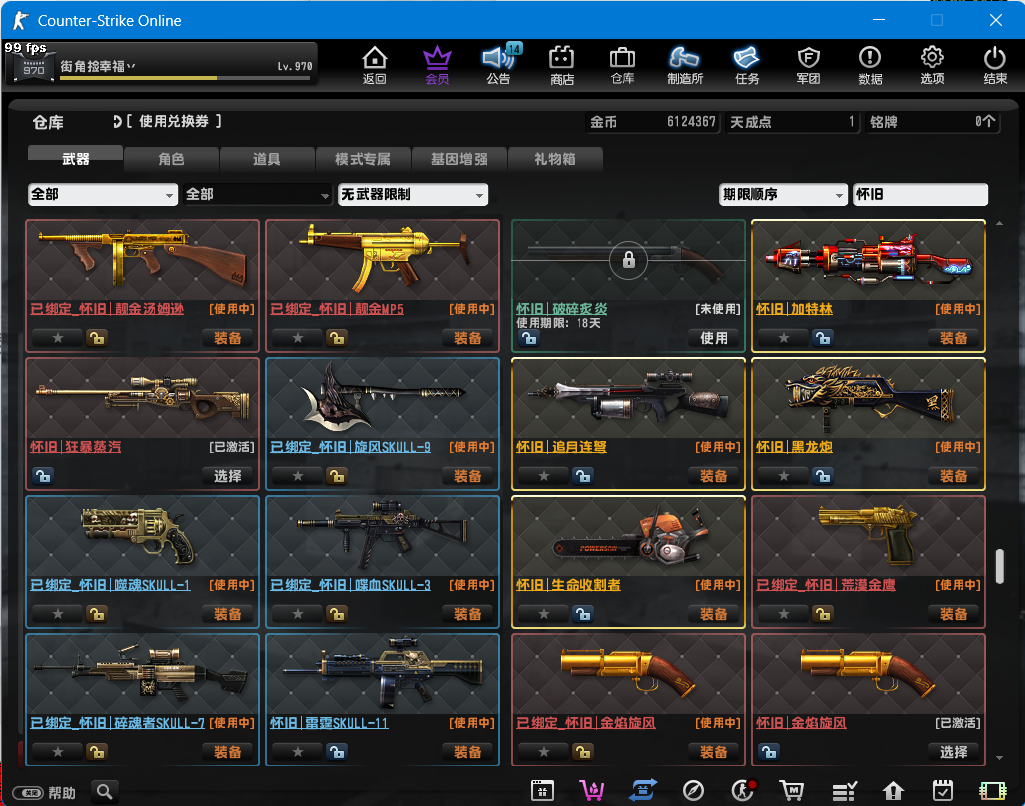The image size is (1025, 806).
Task: Open the M shopping cart icon
Action: click(x=792, y=790)
